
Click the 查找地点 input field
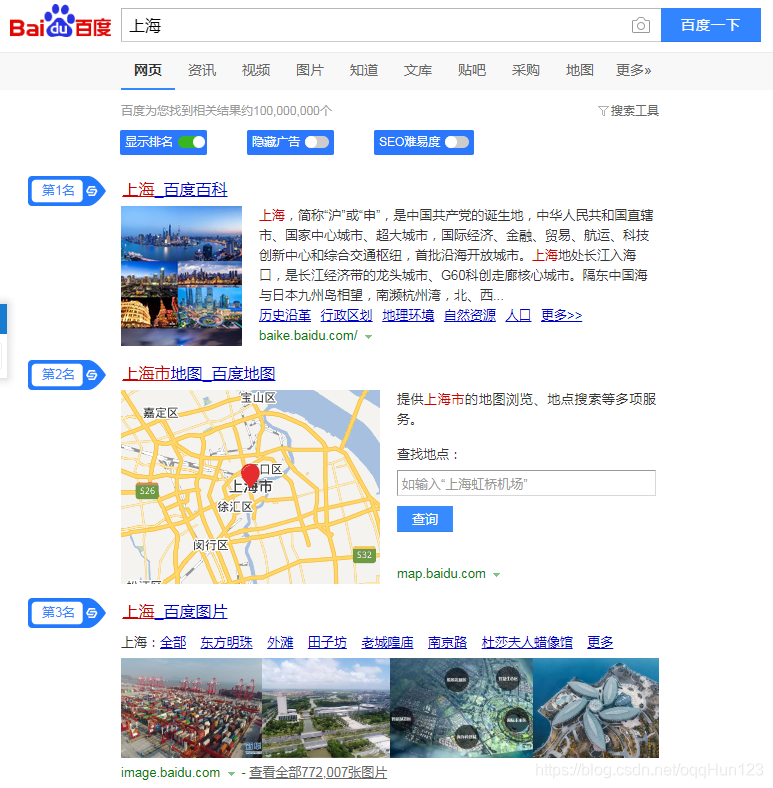526,483
